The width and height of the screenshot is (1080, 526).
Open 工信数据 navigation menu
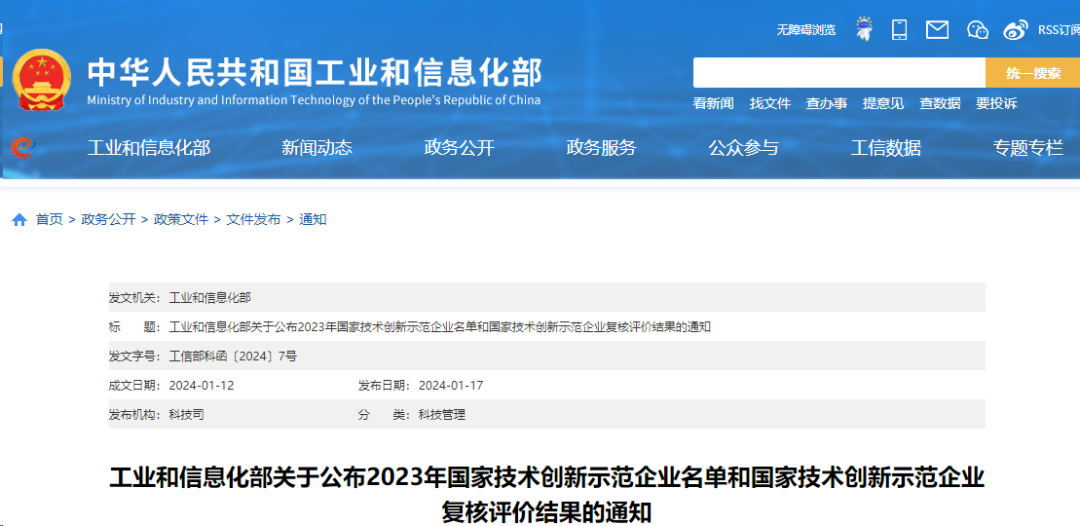coord(886,148)
